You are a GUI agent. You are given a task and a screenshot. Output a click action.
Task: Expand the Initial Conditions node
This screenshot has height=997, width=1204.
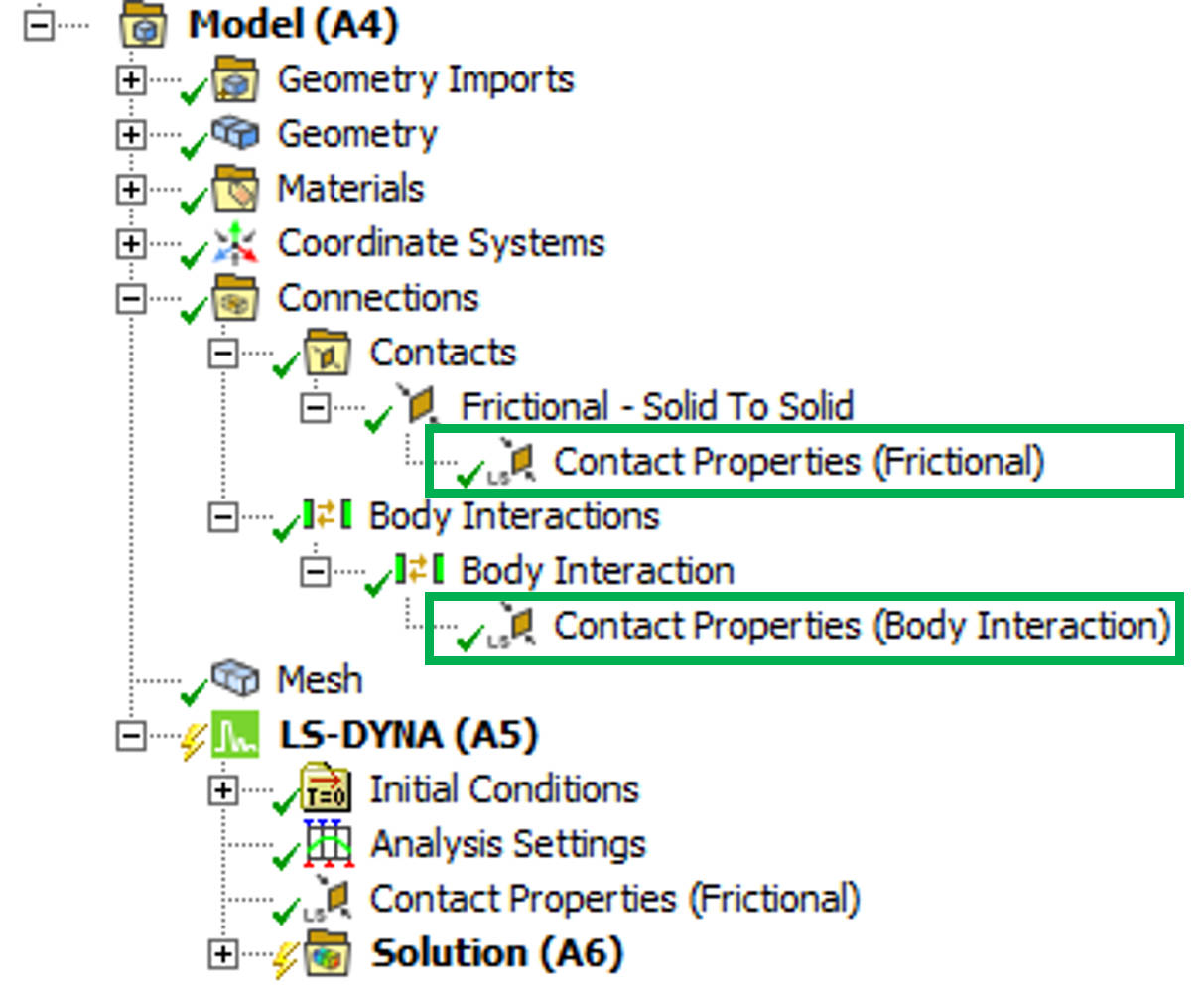223,789
